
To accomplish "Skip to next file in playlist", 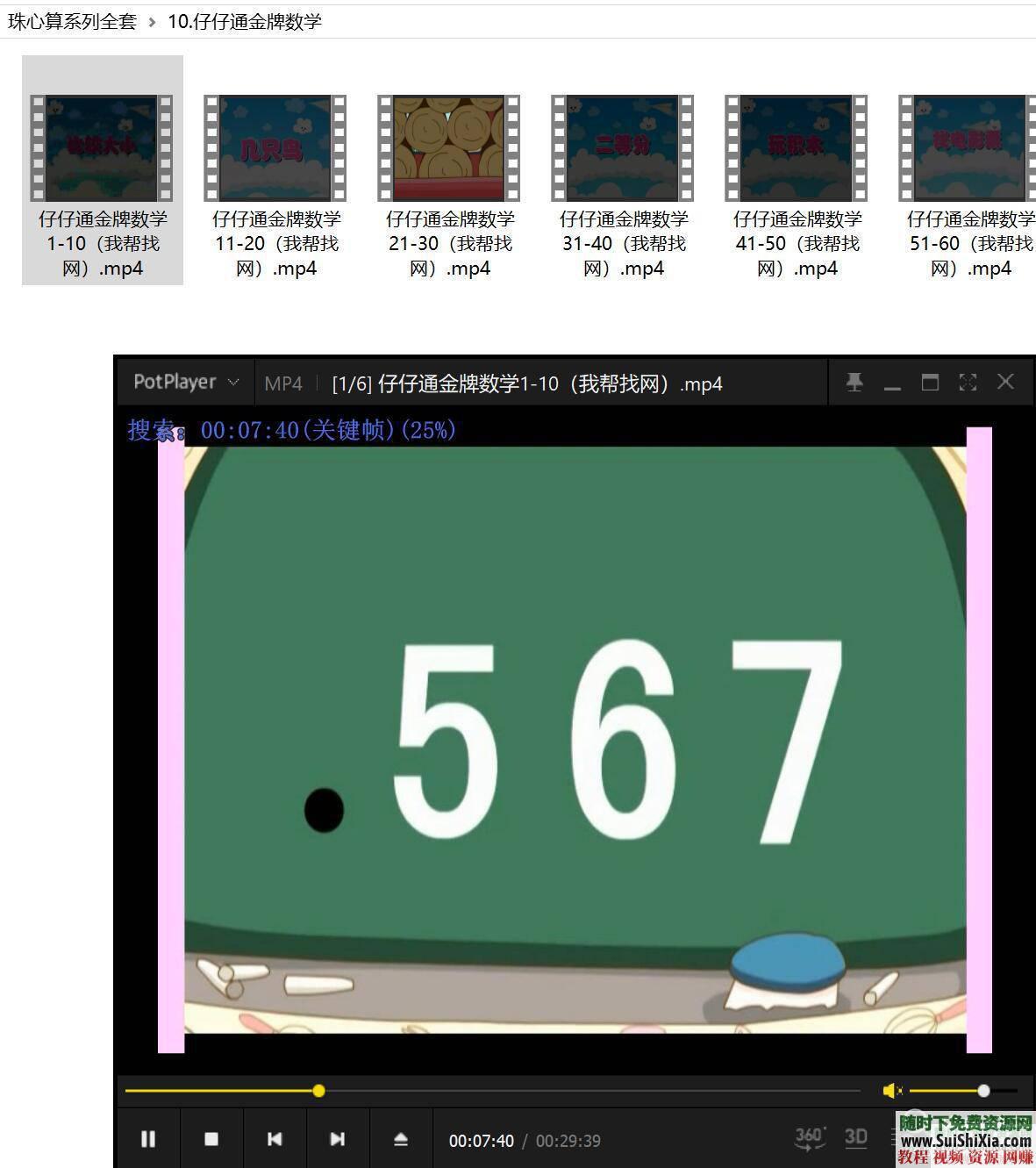I will 338,1139.
